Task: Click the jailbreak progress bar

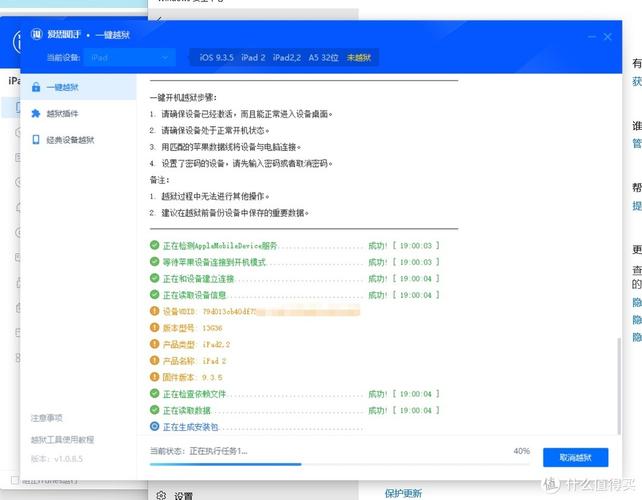Action: tap(340, 464)
